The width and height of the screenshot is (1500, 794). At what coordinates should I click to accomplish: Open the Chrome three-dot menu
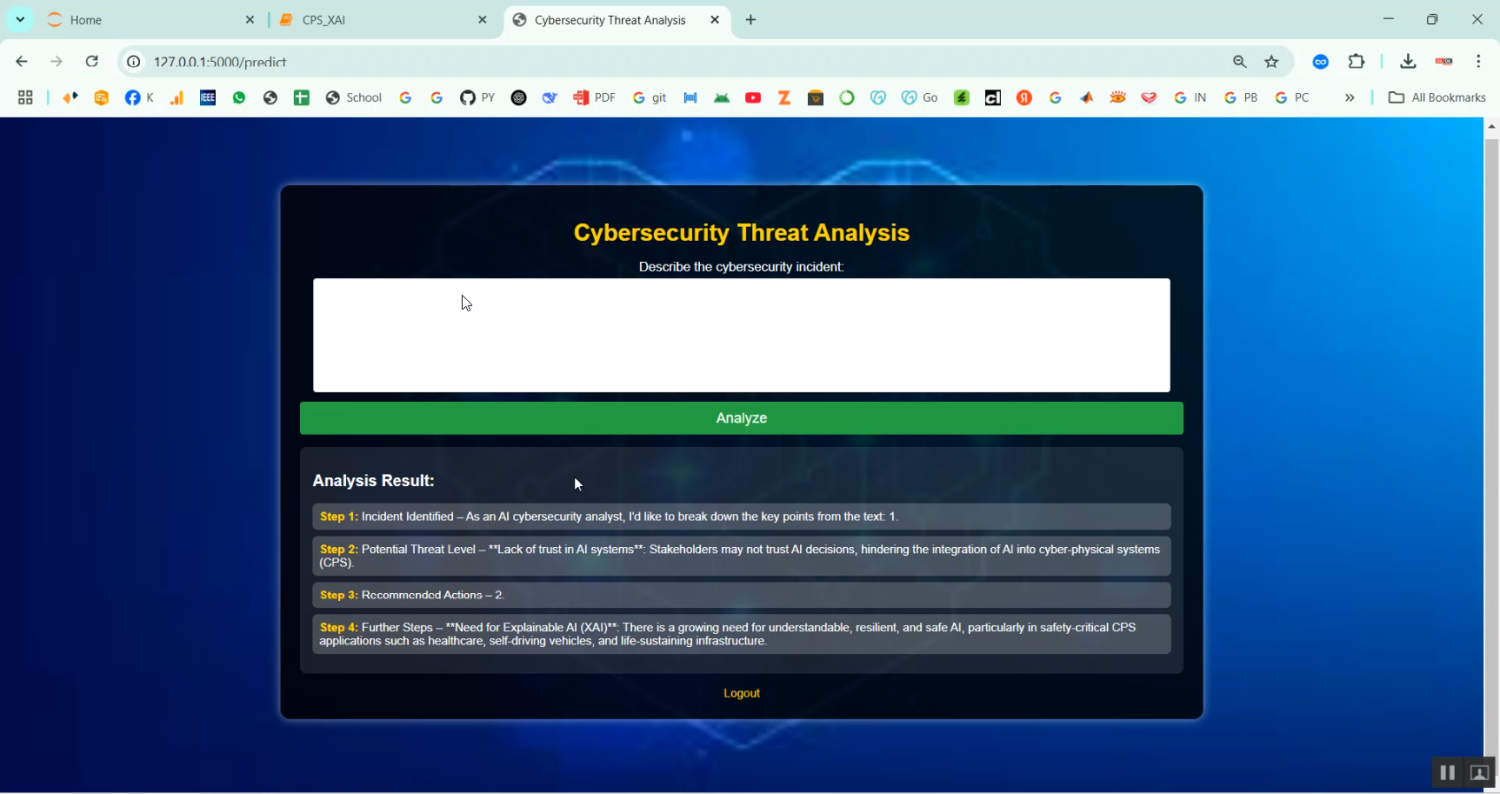(1479, 62)
